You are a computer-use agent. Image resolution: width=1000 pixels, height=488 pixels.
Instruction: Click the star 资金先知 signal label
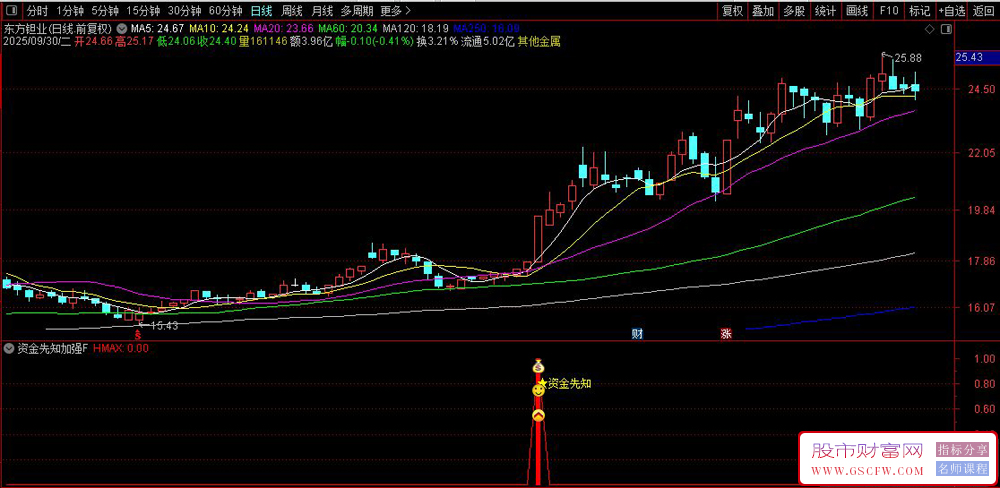click(566, 383)
